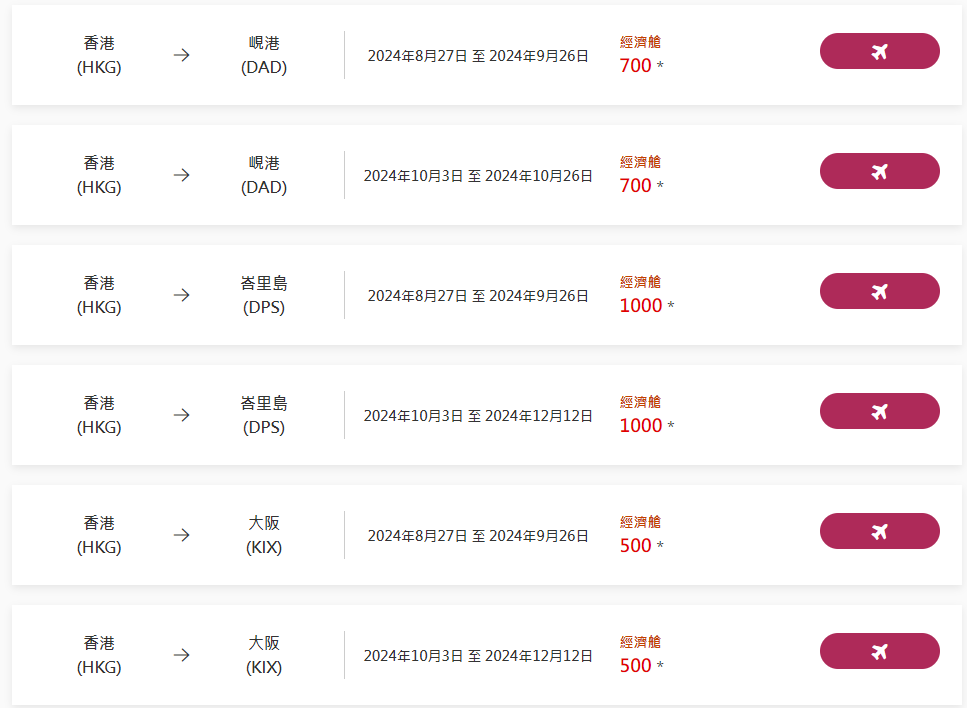Book the Bali flight for October 3–December 12
The width and height of the screenshot is (967, 708).
pos(879,411)
